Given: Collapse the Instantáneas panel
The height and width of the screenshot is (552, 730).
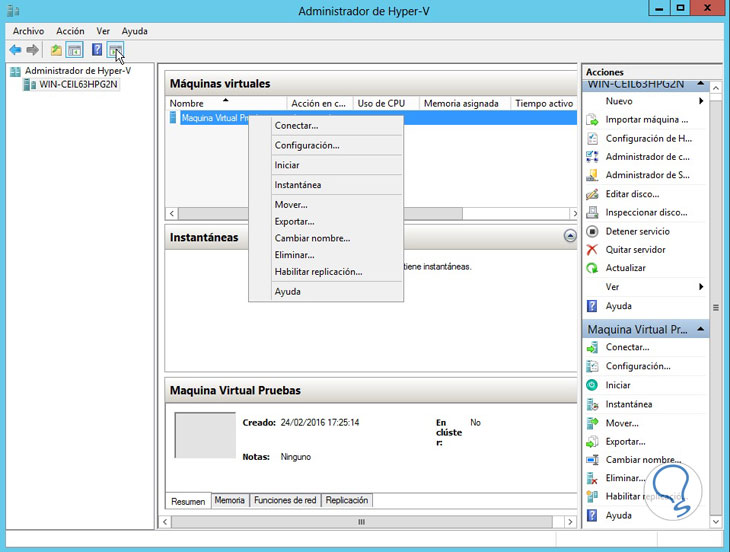Looking at the screenshot, I should (570, 236).
